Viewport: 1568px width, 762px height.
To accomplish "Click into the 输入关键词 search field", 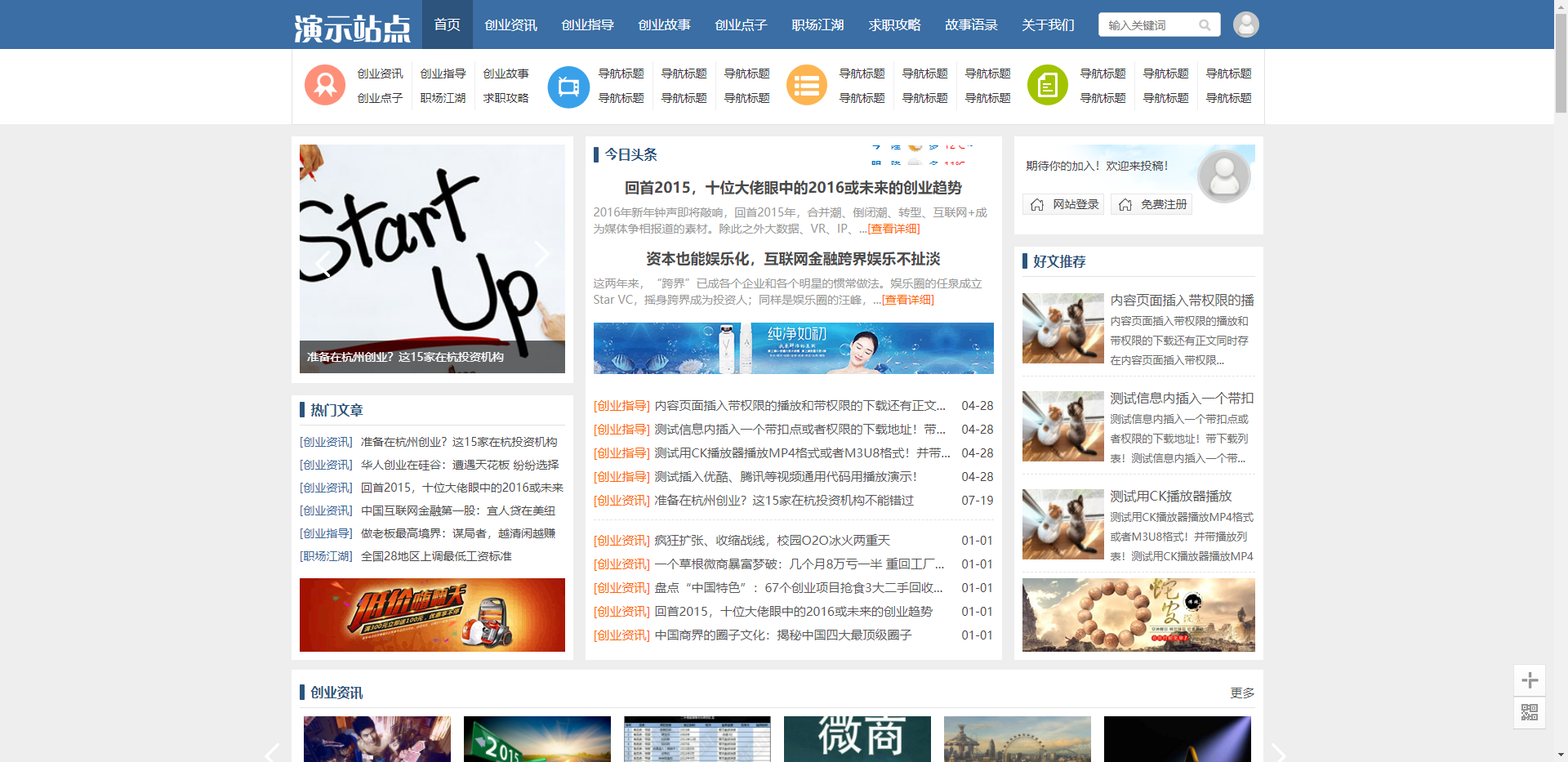I will (1150, 25).
